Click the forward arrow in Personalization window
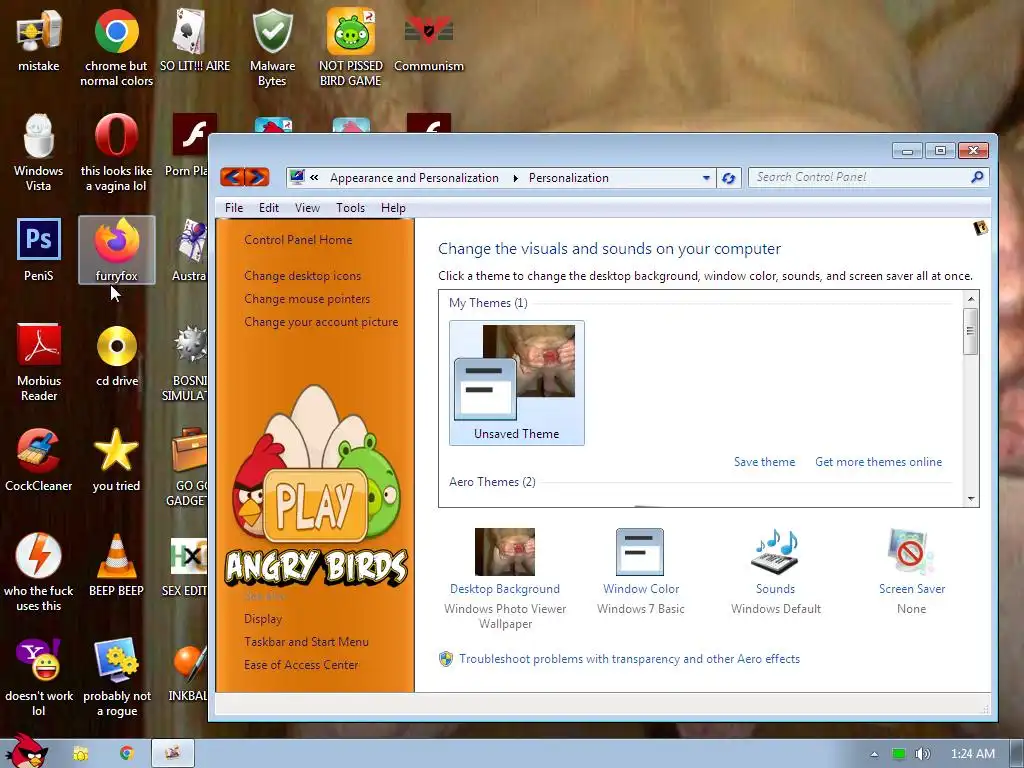This screenshot has width=1024, height=768. click(257, 177)
